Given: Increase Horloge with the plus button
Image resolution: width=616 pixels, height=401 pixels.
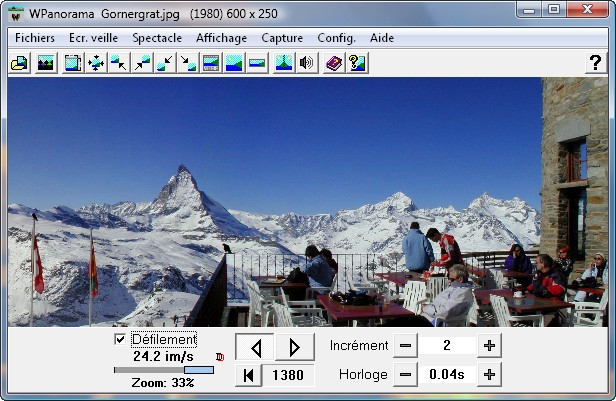Looking at the screenshot, I should (489, 375).
